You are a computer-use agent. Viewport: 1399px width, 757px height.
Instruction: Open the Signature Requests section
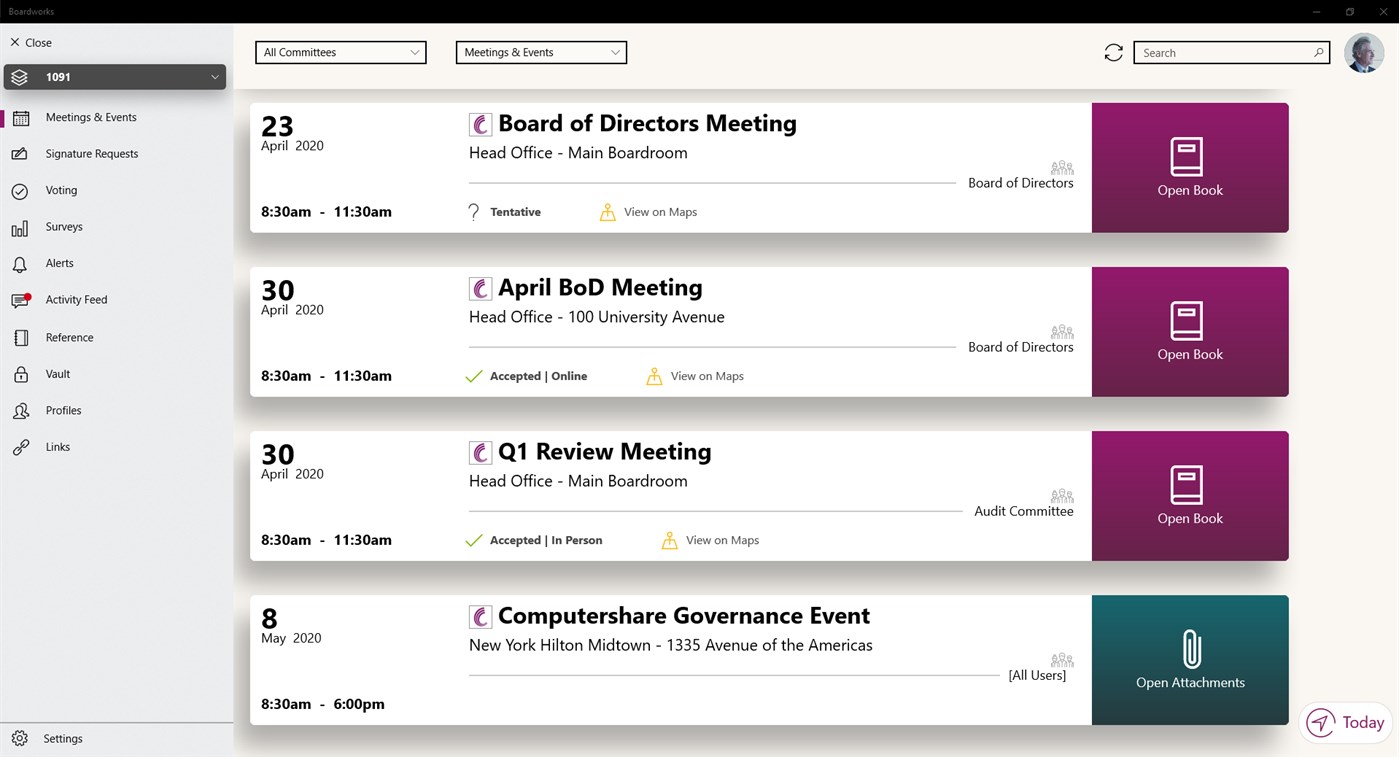click(89, 153)
